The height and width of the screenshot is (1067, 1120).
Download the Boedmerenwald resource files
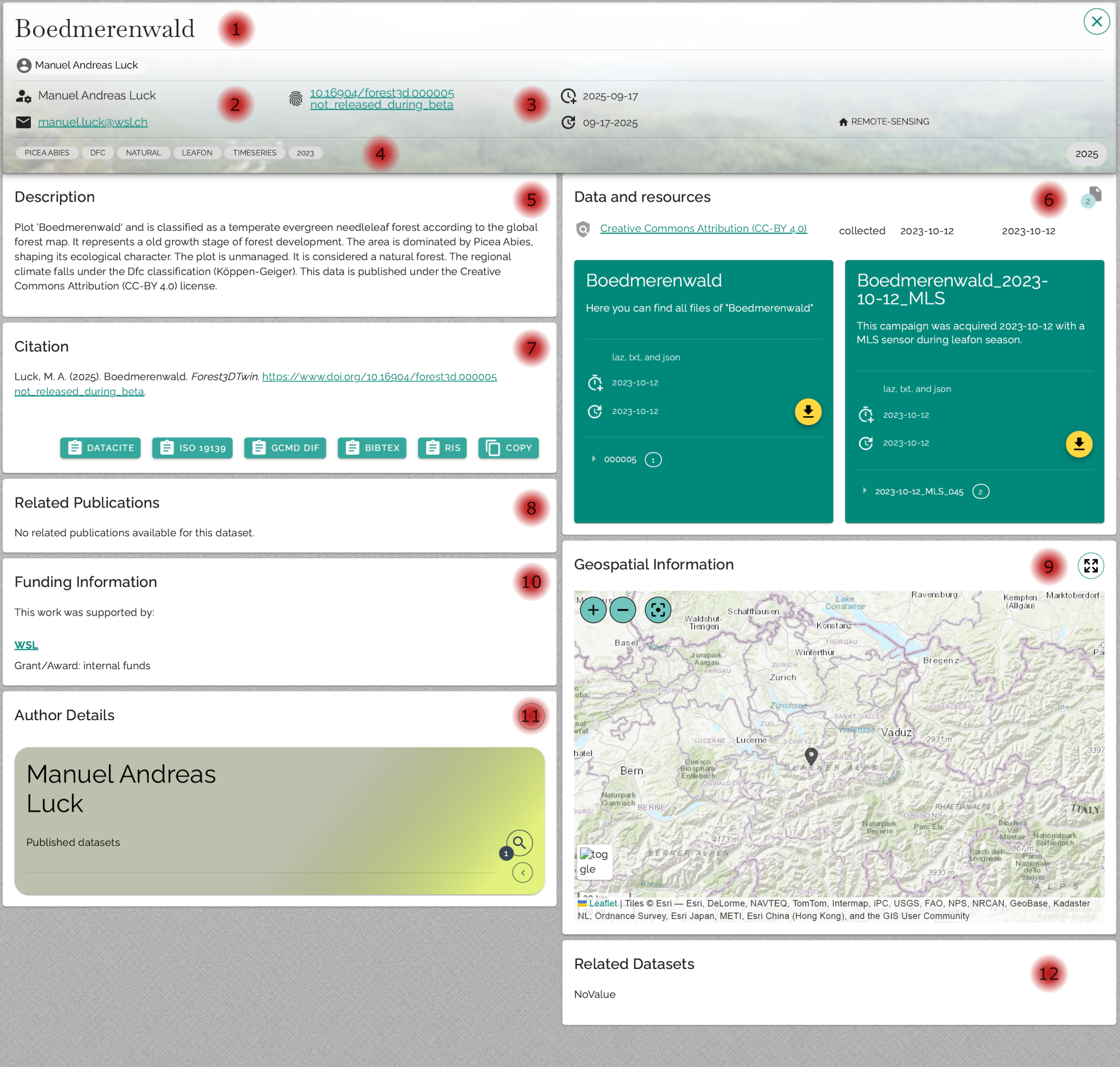807,412
